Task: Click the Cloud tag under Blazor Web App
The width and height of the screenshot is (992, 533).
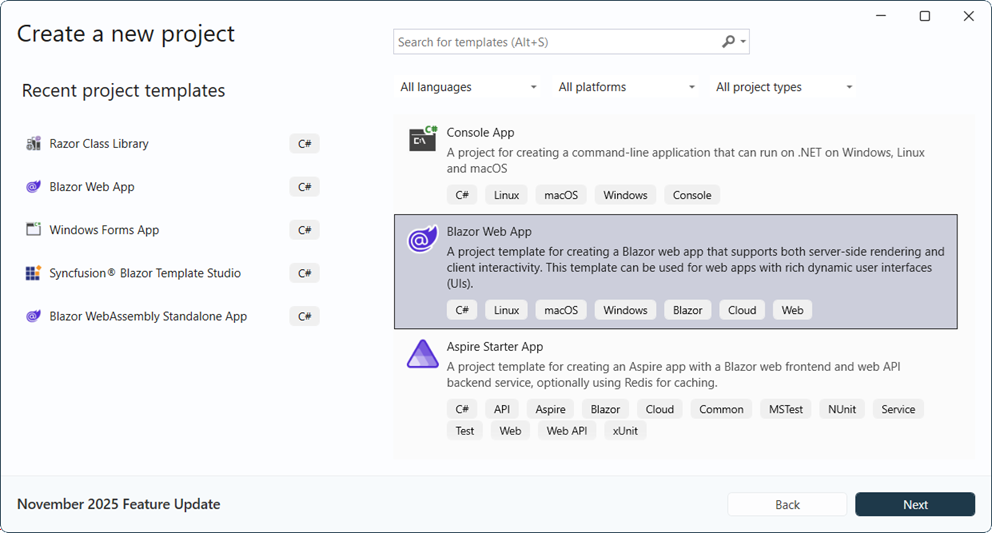Action: [x=741, y=310]
